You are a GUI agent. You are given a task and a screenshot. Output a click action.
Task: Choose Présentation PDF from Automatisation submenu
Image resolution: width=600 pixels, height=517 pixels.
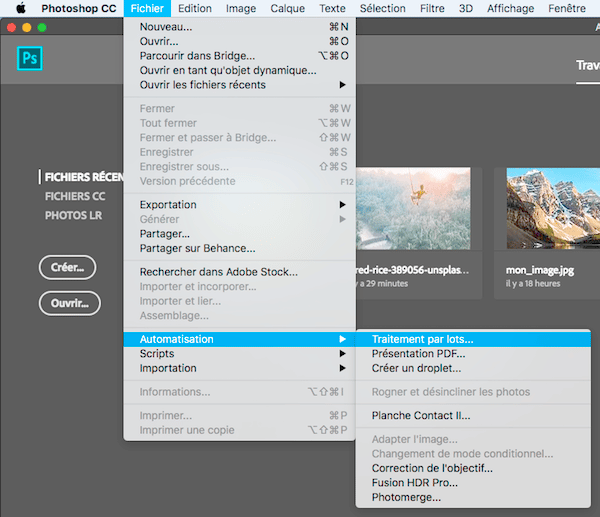(x=417, y=353)
